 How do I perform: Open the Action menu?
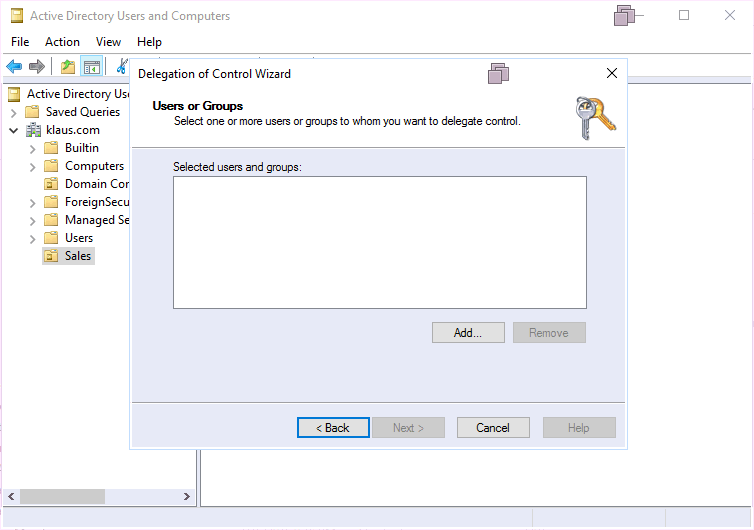[62, 42]
